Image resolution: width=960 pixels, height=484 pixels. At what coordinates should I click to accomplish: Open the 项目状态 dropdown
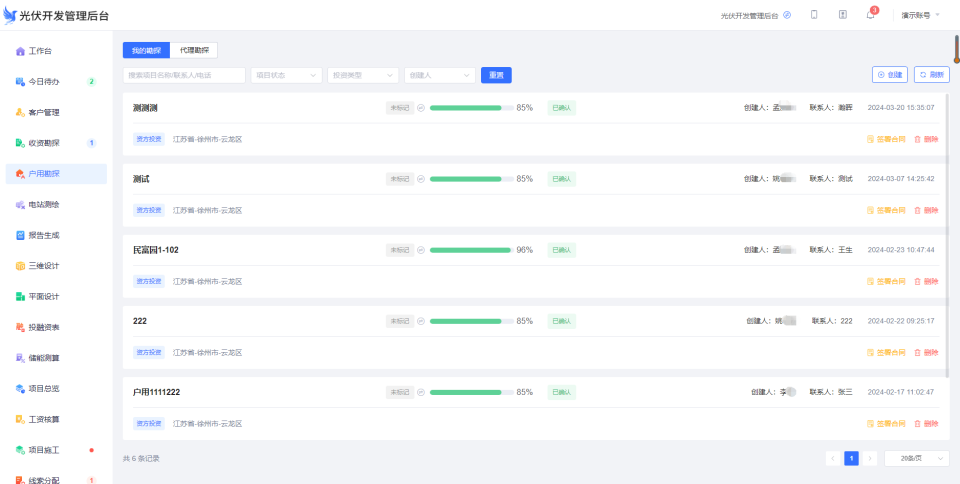[x=287, y=75]
